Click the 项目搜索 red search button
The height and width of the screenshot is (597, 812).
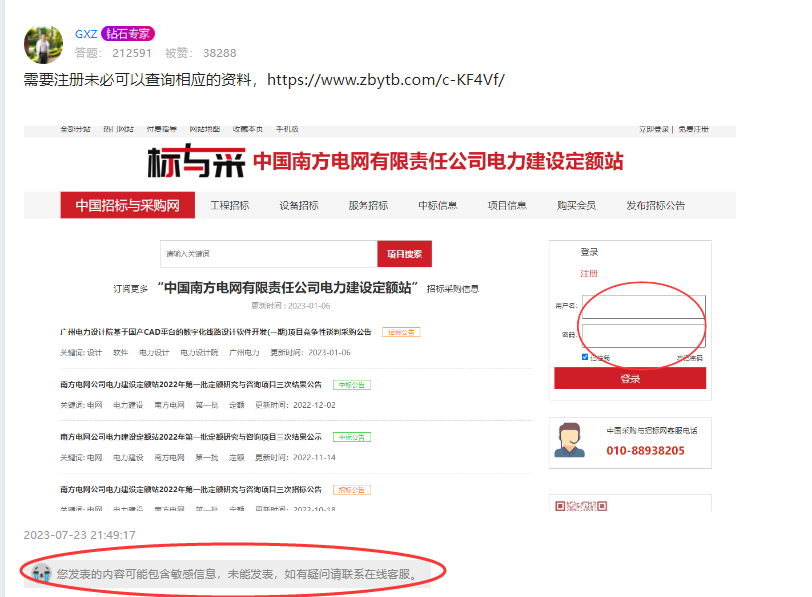[x=404, y=254]
